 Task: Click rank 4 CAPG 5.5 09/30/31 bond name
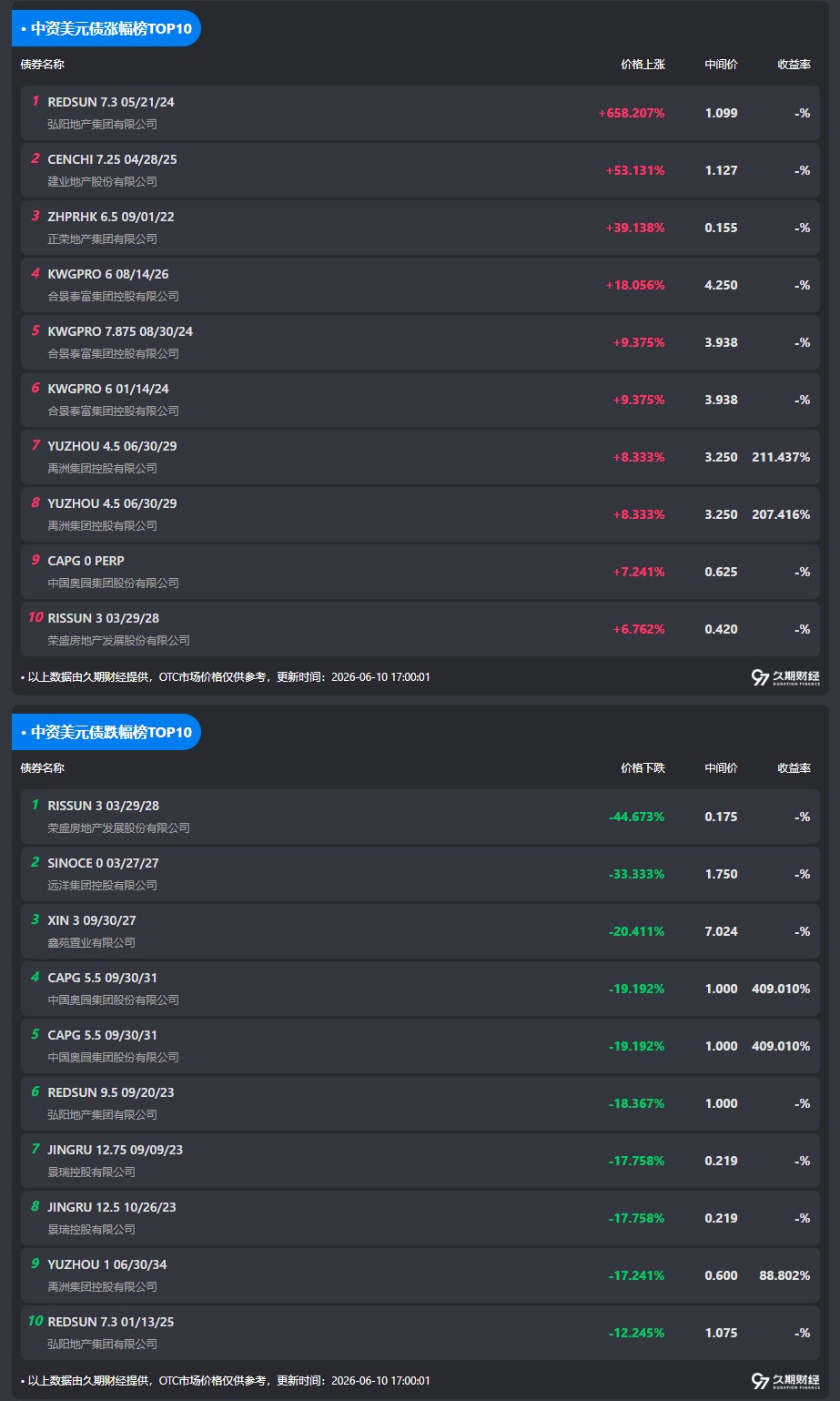tap(102, 978)
